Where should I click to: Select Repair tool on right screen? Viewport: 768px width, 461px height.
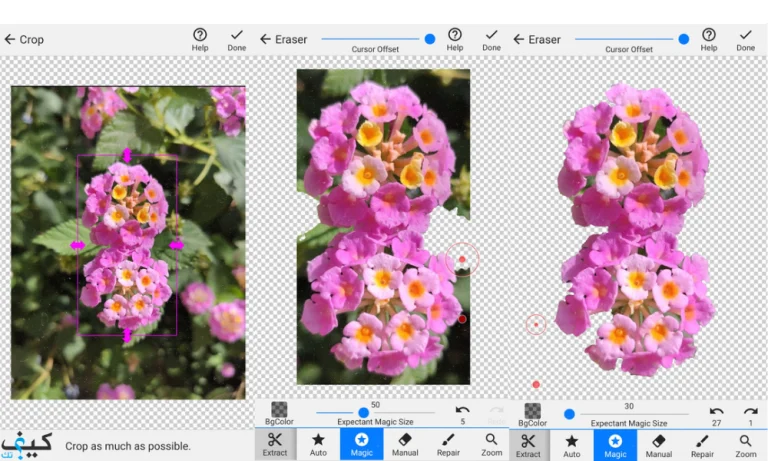[x=702, y=446]
